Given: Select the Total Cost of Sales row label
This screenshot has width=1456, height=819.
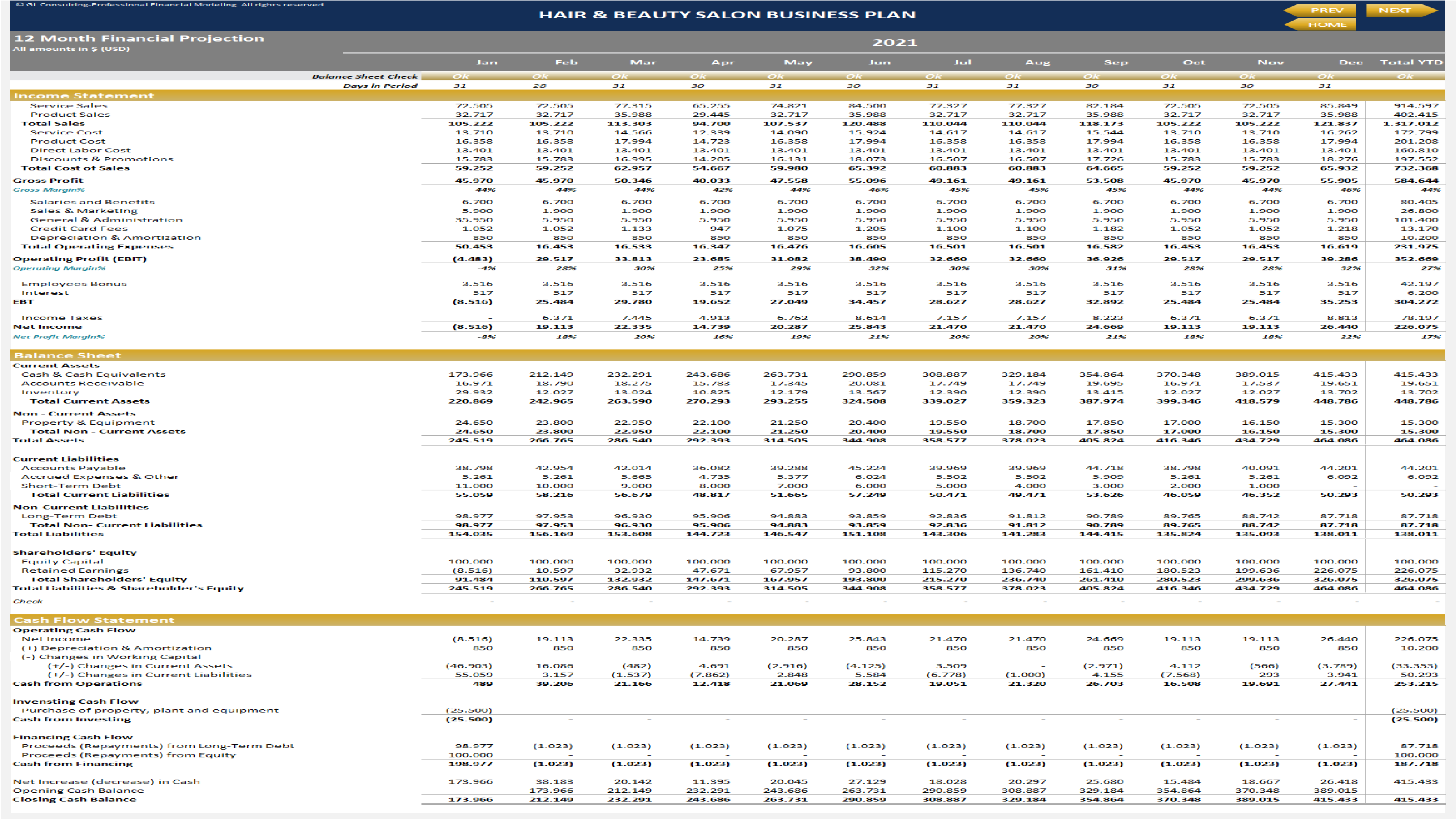Looking at the screenshot, I should tap(76, 168).
